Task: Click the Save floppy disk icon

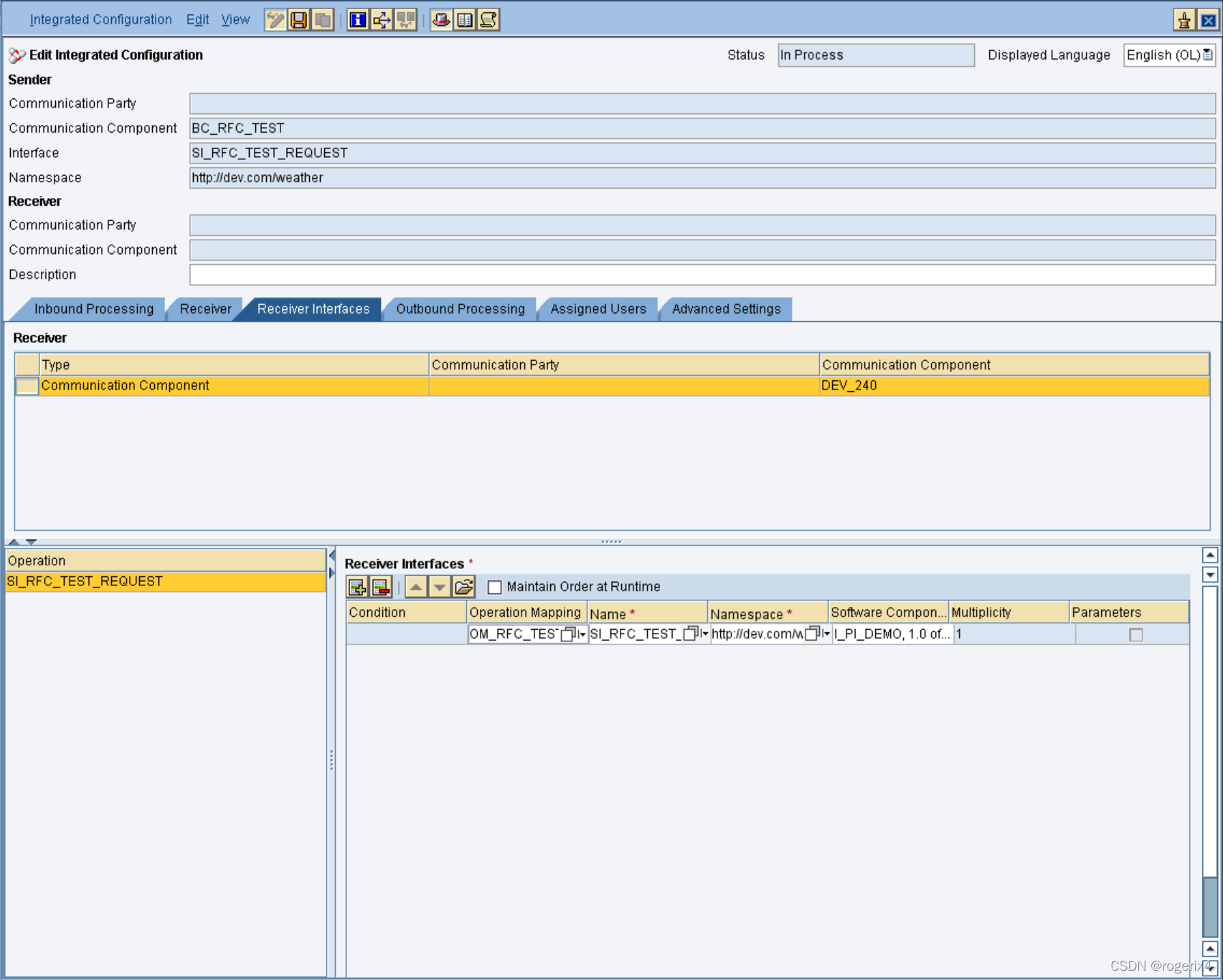Action: (299, 20)
